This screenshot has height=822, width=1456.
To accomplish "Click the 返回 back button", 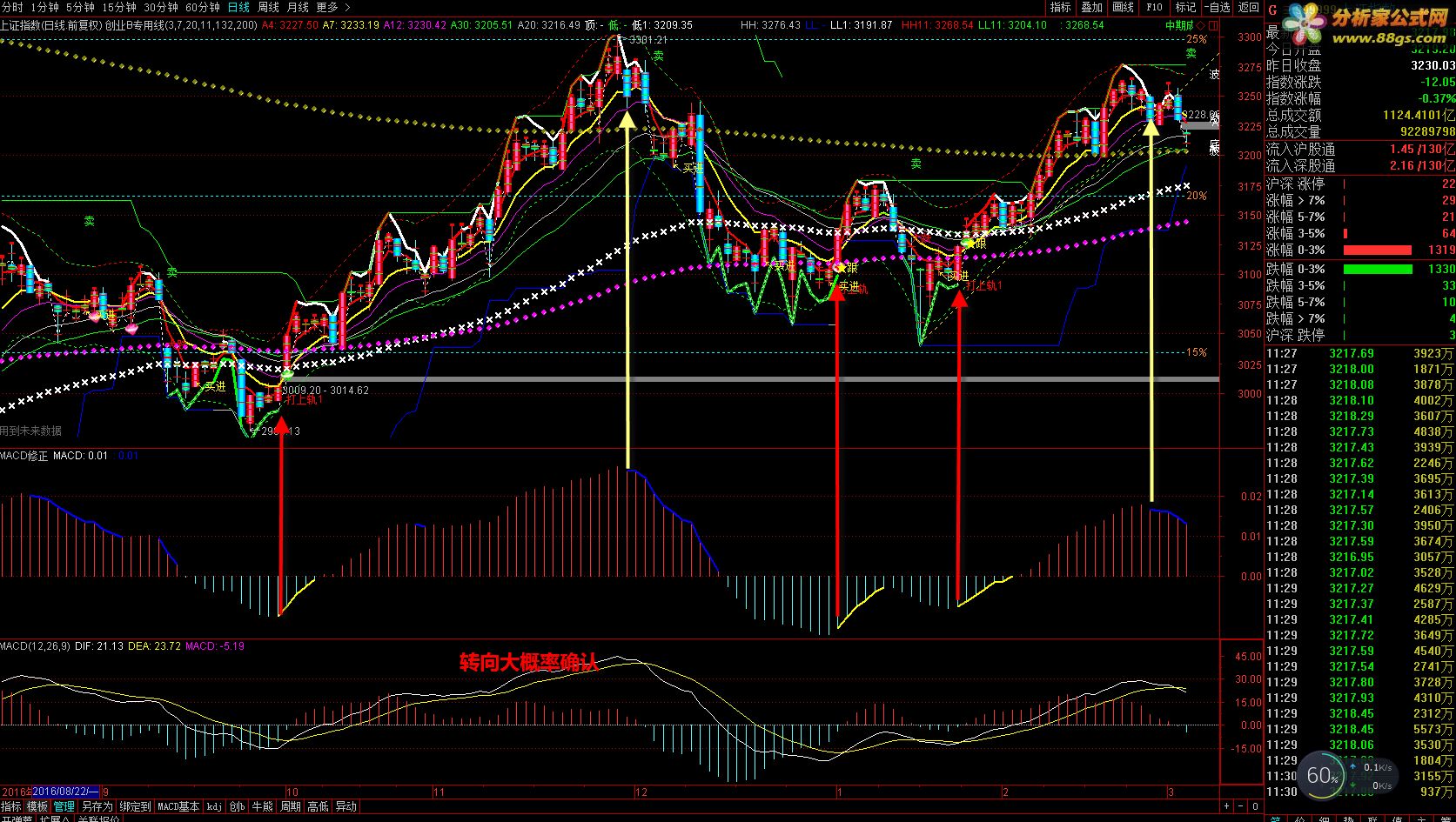I will pos(1248,7).
